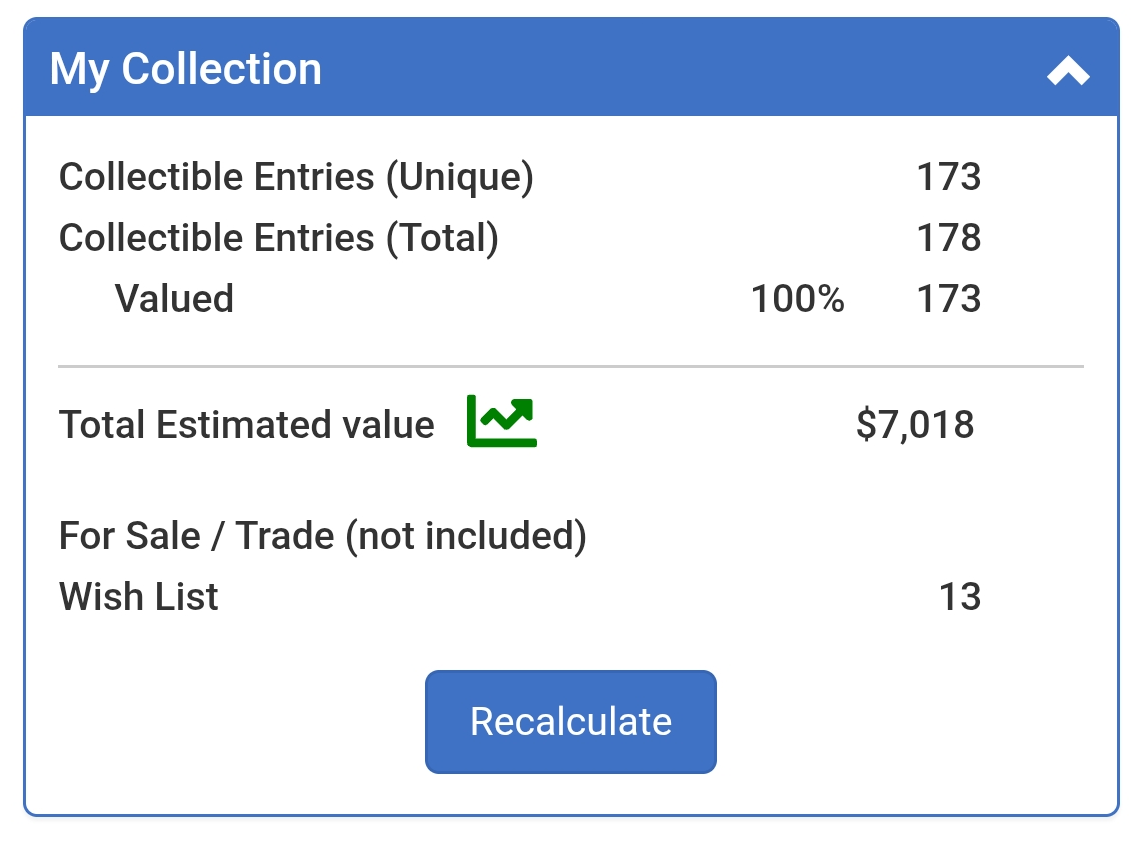Select the valued count 173
Viewport: 1139px width, 844px height.
pos(949,299)
